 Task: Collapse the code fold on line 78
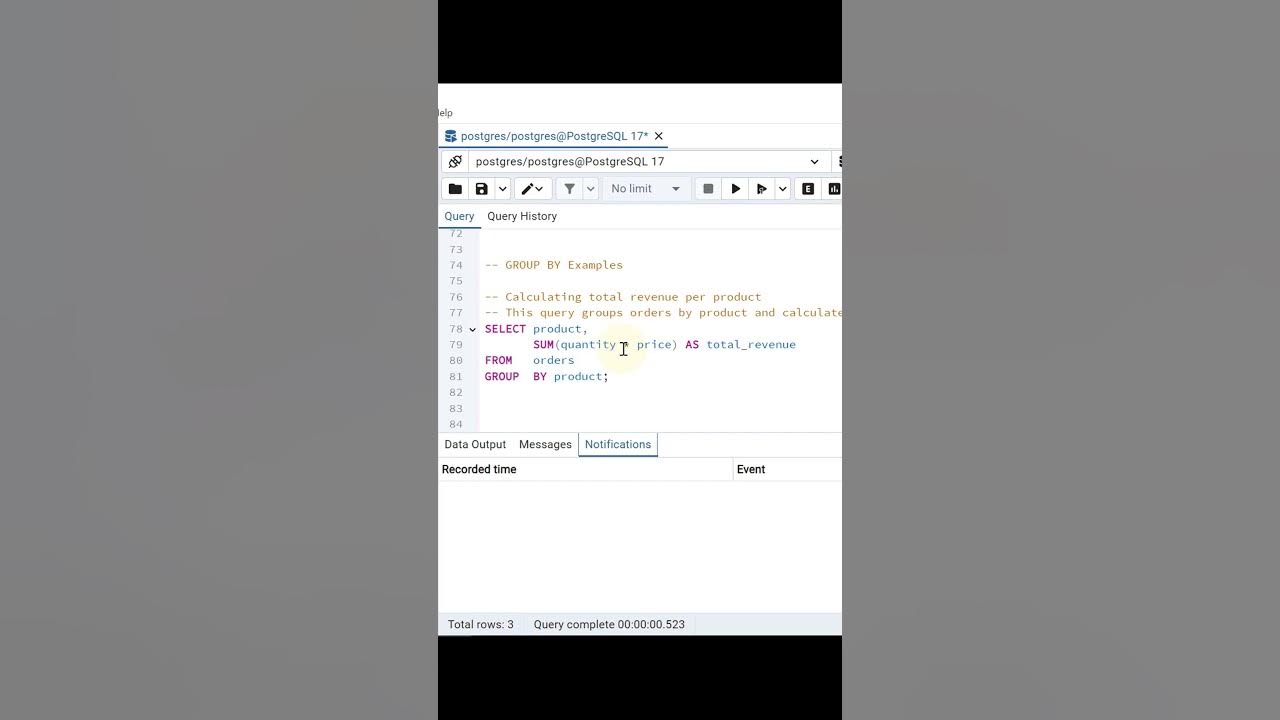click(472, 329)
